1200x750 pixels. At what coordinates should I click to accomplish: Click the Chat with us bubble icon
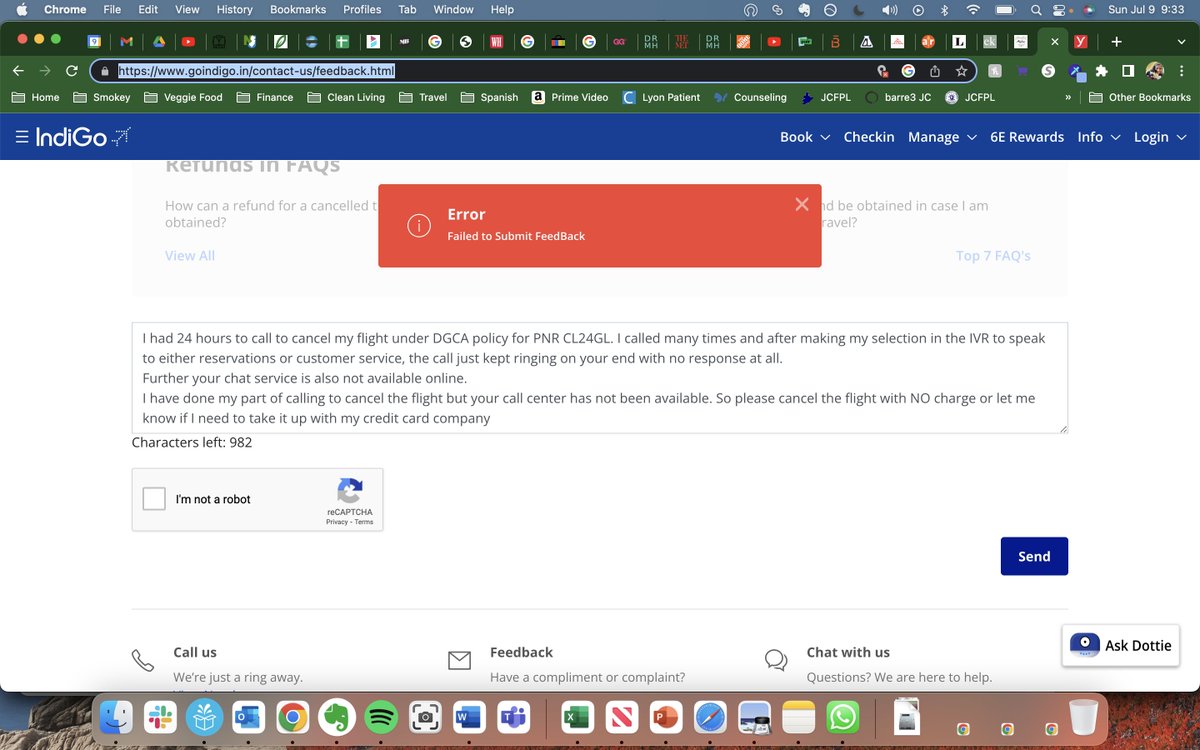pyautogui.click(x=776, y=661)
